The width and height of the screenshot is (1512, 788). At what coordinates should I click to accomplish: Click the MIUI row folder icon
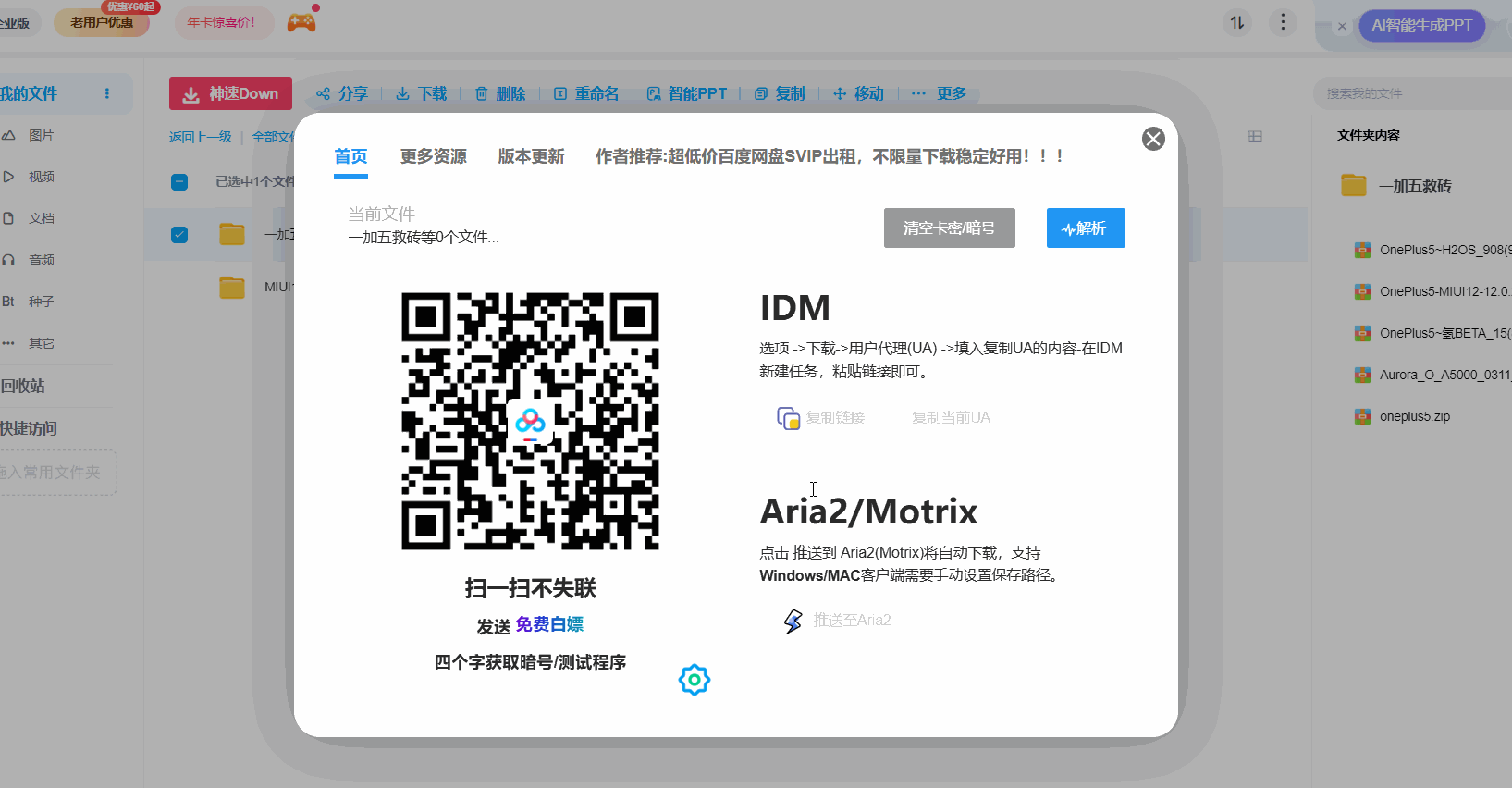point(232,287)
